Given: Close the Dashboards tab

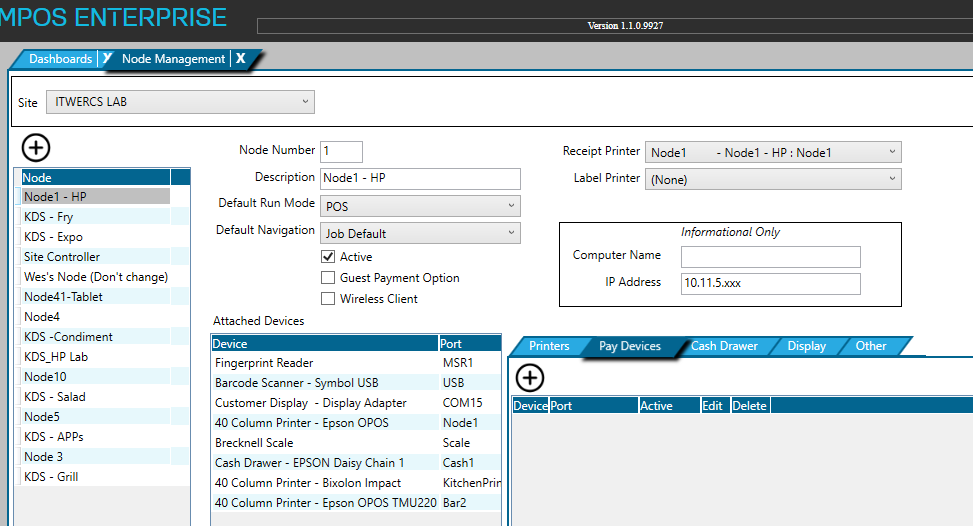Looking at the screenshot, I should point(106,59).
